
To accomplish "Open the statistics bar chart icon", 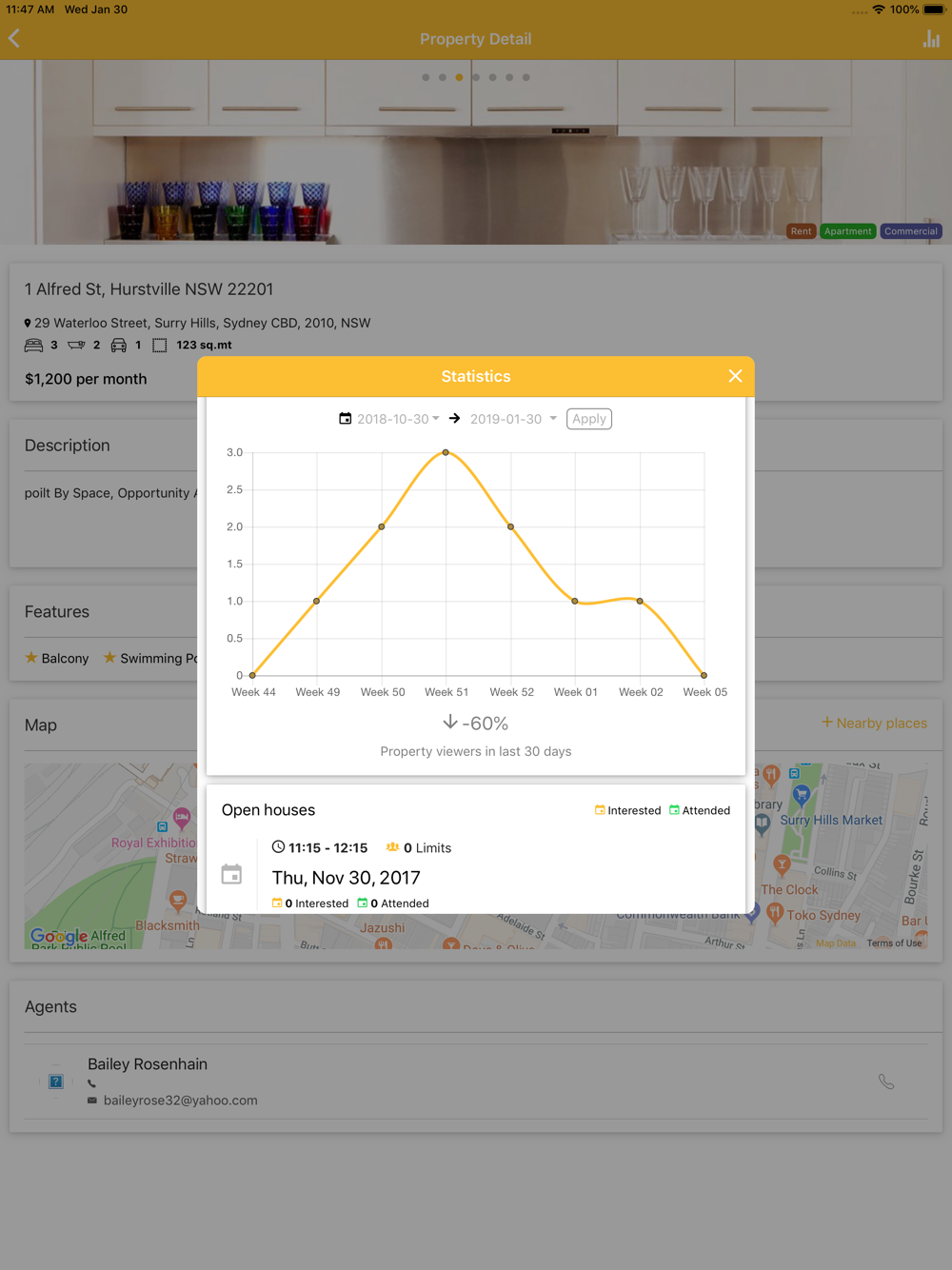I will pyautogui.click(x=931, y=39).
